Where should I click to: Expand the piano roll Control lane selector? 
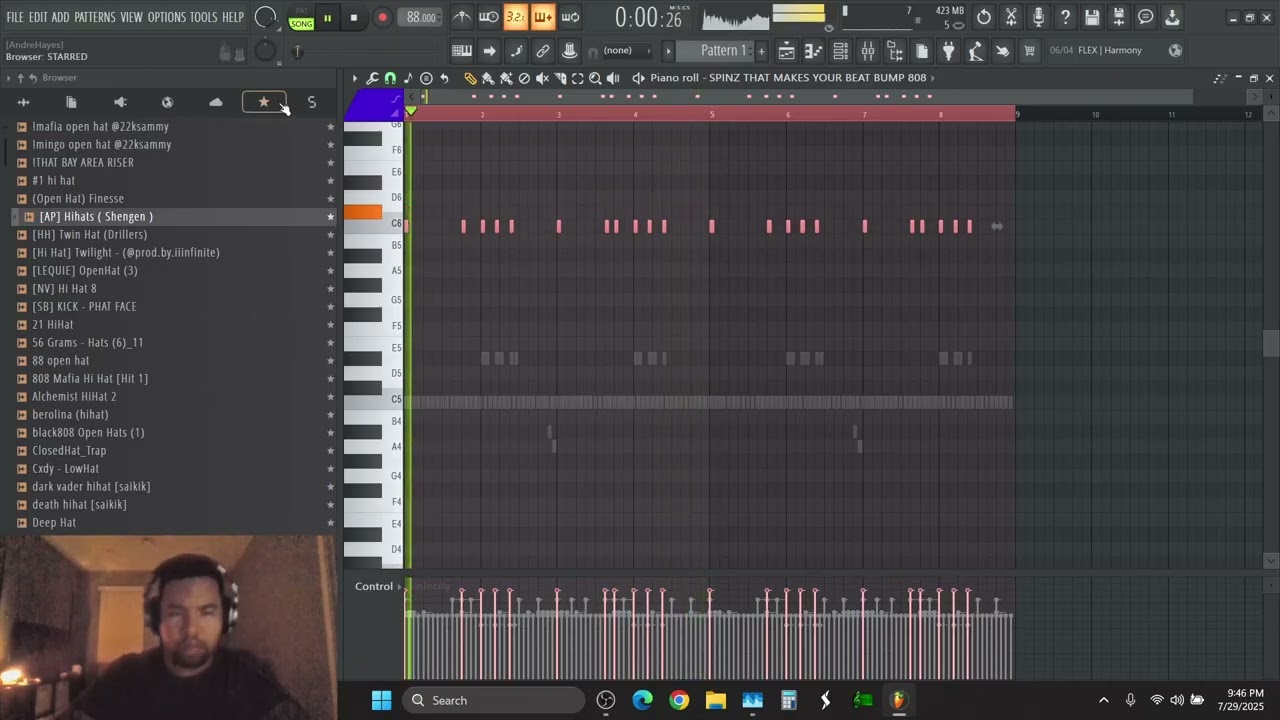(x=377, y=586)
